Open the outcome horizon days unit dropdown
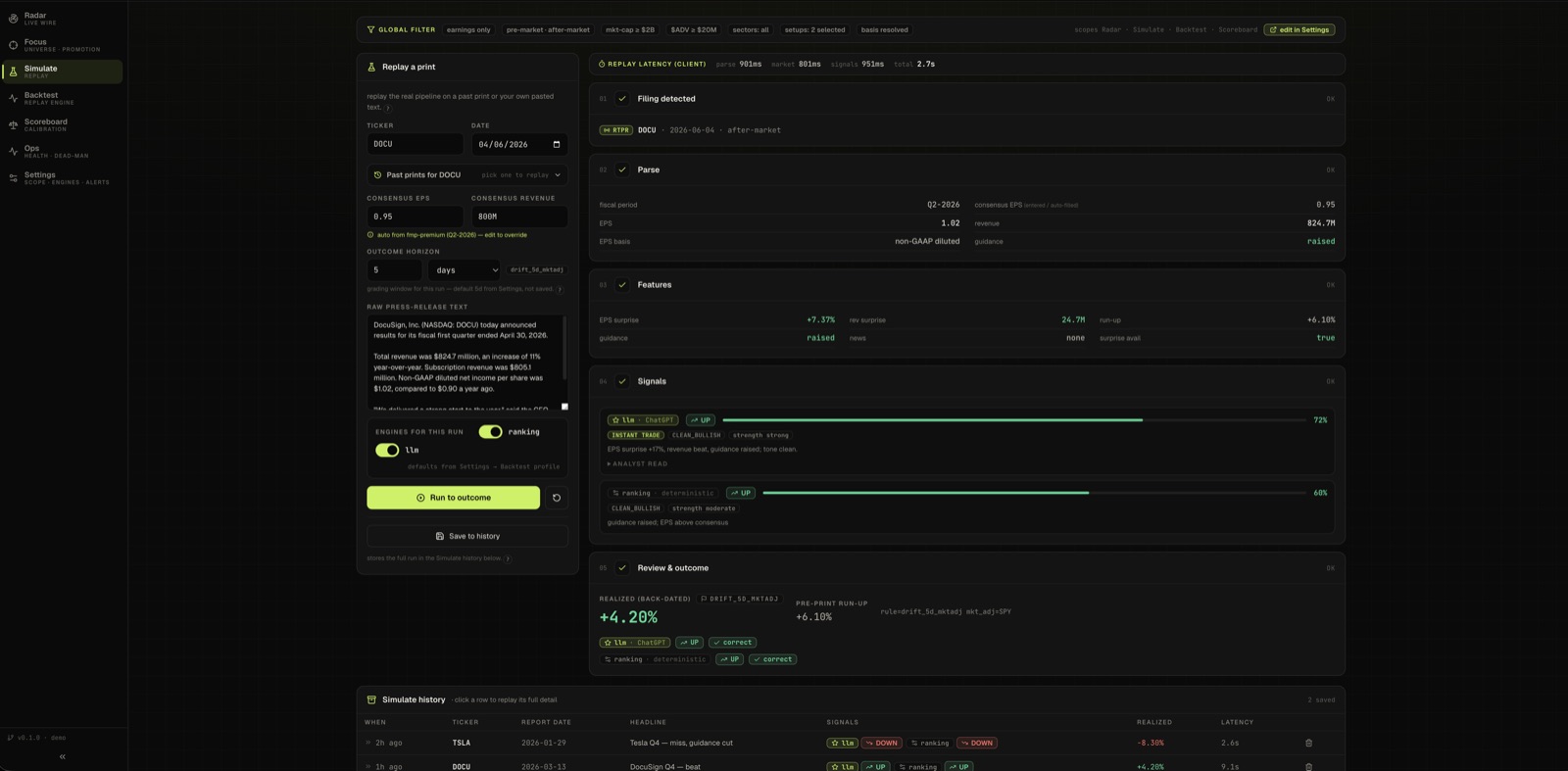The width and height of the screenshot is (1568, 771). pos(465,269)
